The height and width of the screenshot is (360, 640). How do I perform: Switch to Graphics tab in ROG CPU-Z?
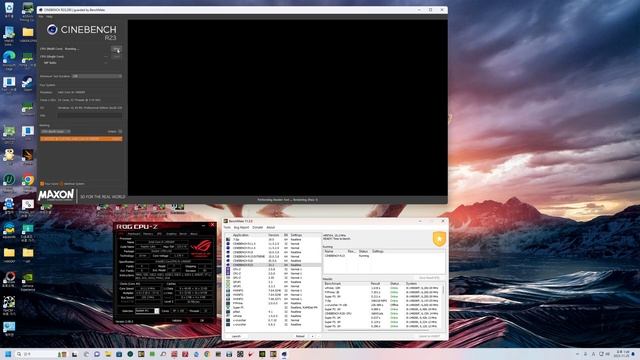coord(171,234)
